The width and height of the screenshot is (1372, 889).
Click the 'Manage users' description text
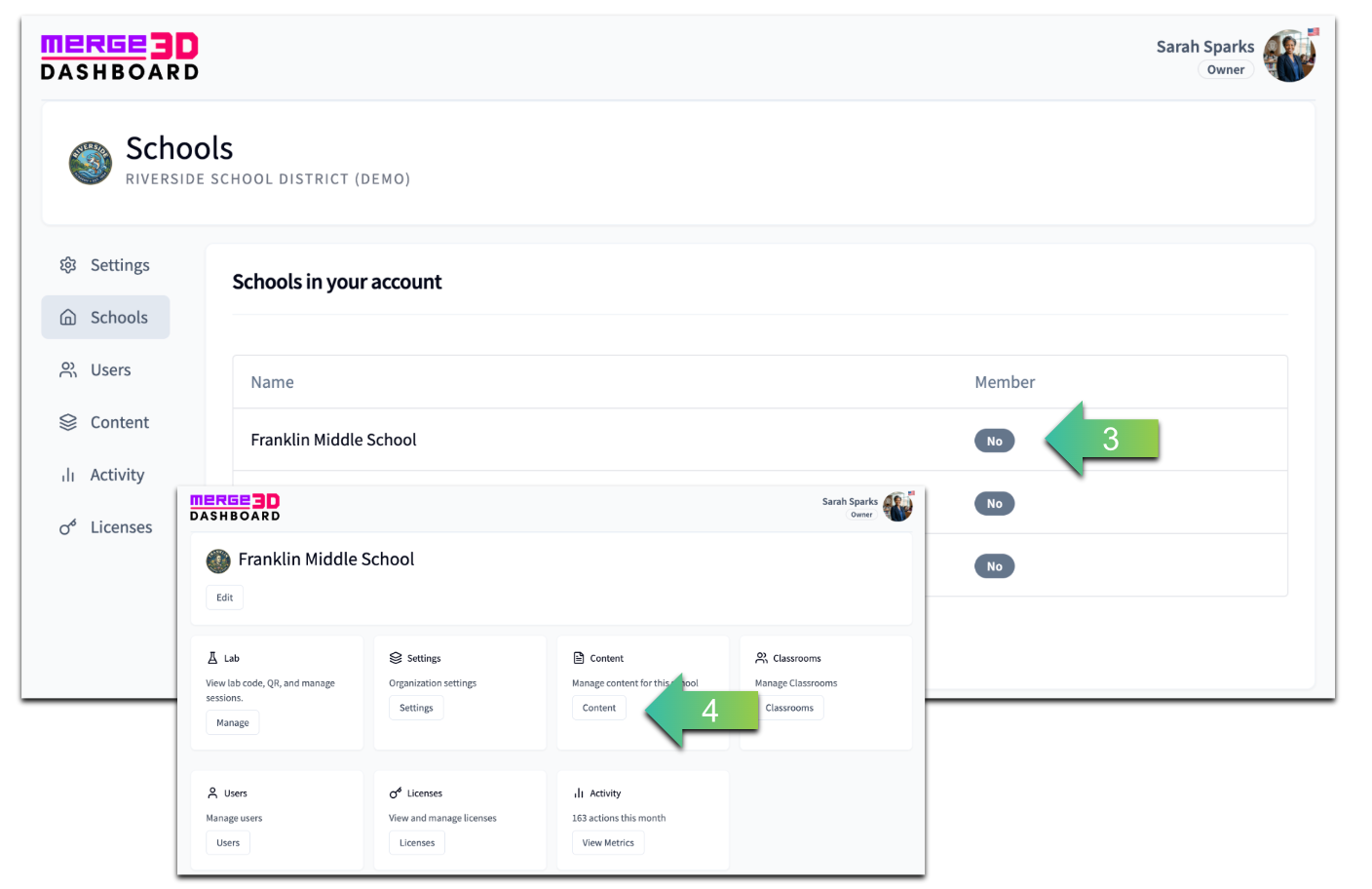pyautogui.click(x=234, y=818)
